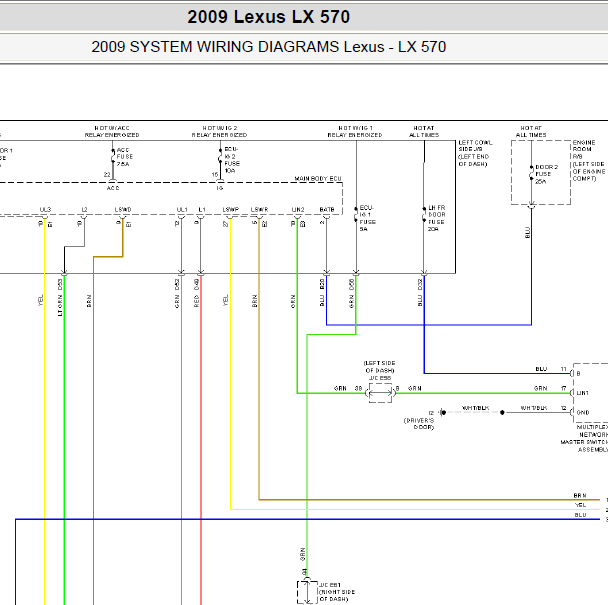Click the 'ECU-IG 2 FUSE 10A' label

coord(232,160)
